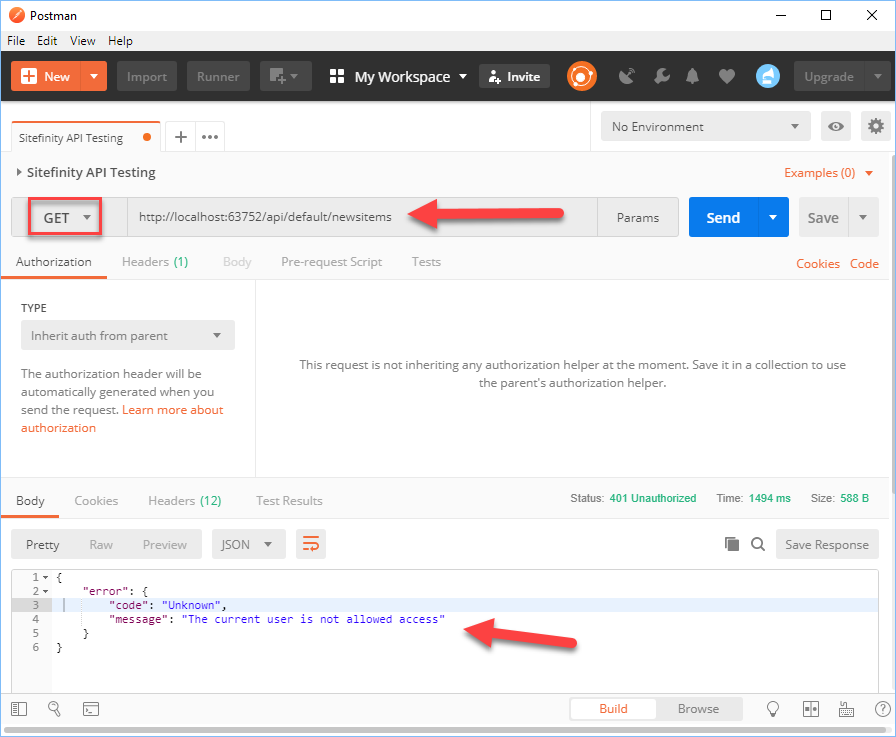
Task: Search within the response body
Action: 758,544
